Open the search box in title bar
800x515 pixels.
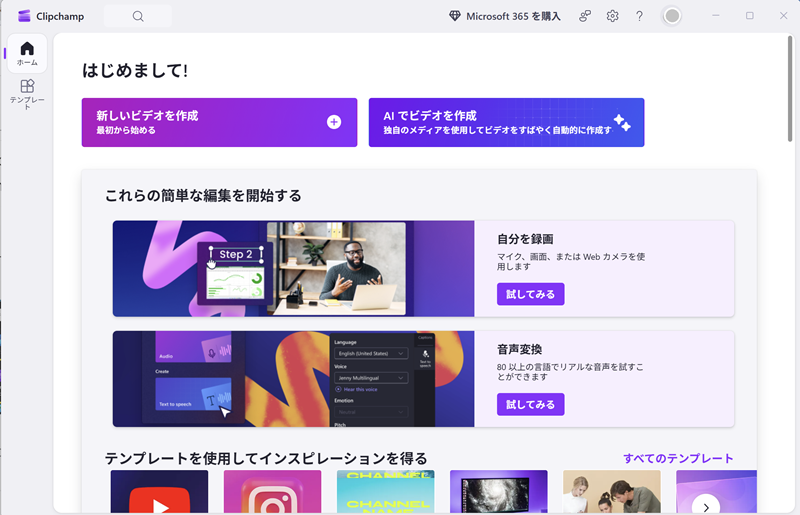[138, 16]
